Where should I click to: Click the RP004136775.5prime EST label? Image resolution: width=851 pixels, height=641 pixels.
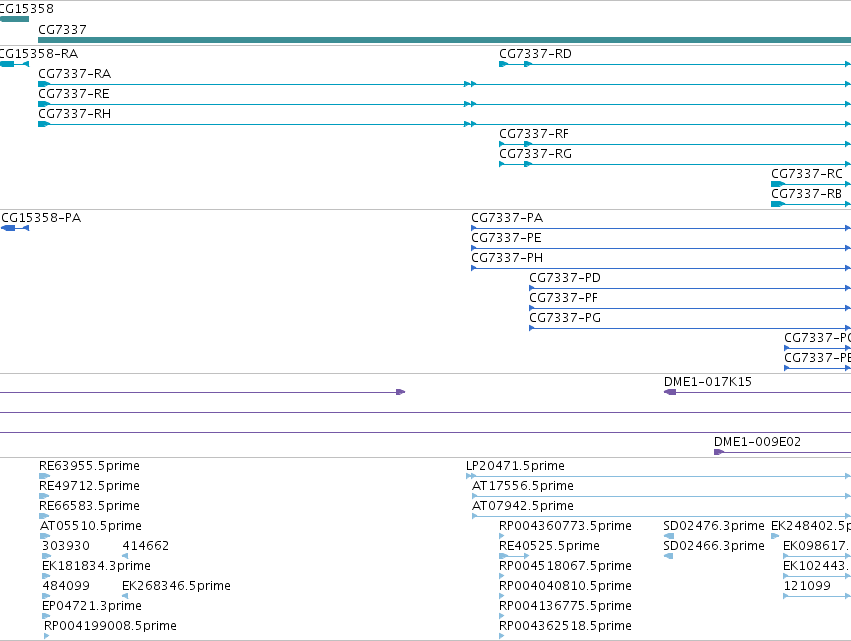point(565,606)
